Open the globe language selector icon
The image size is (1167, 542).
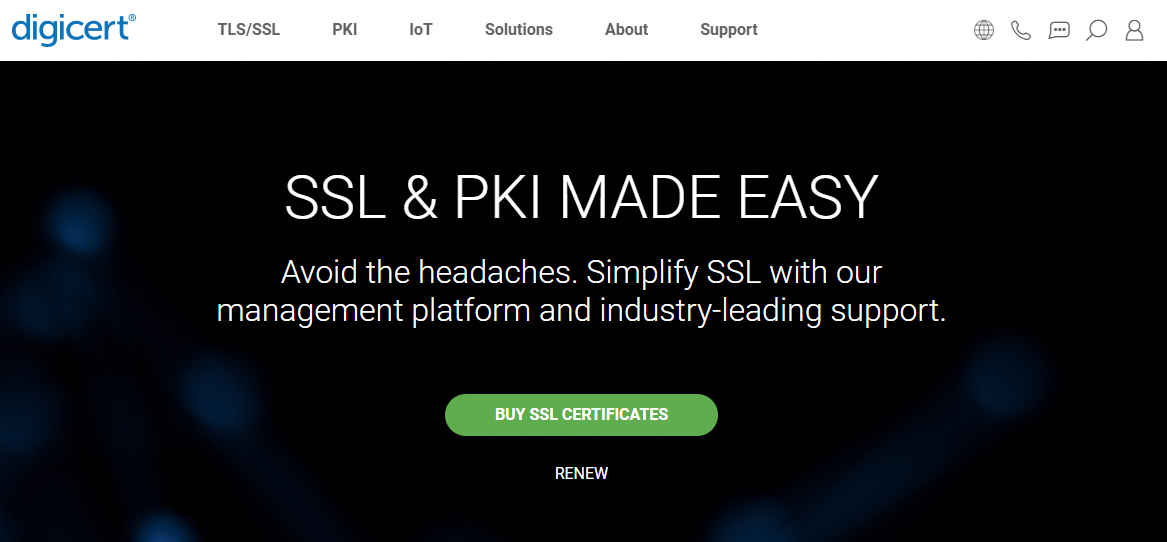click(984, 30)
